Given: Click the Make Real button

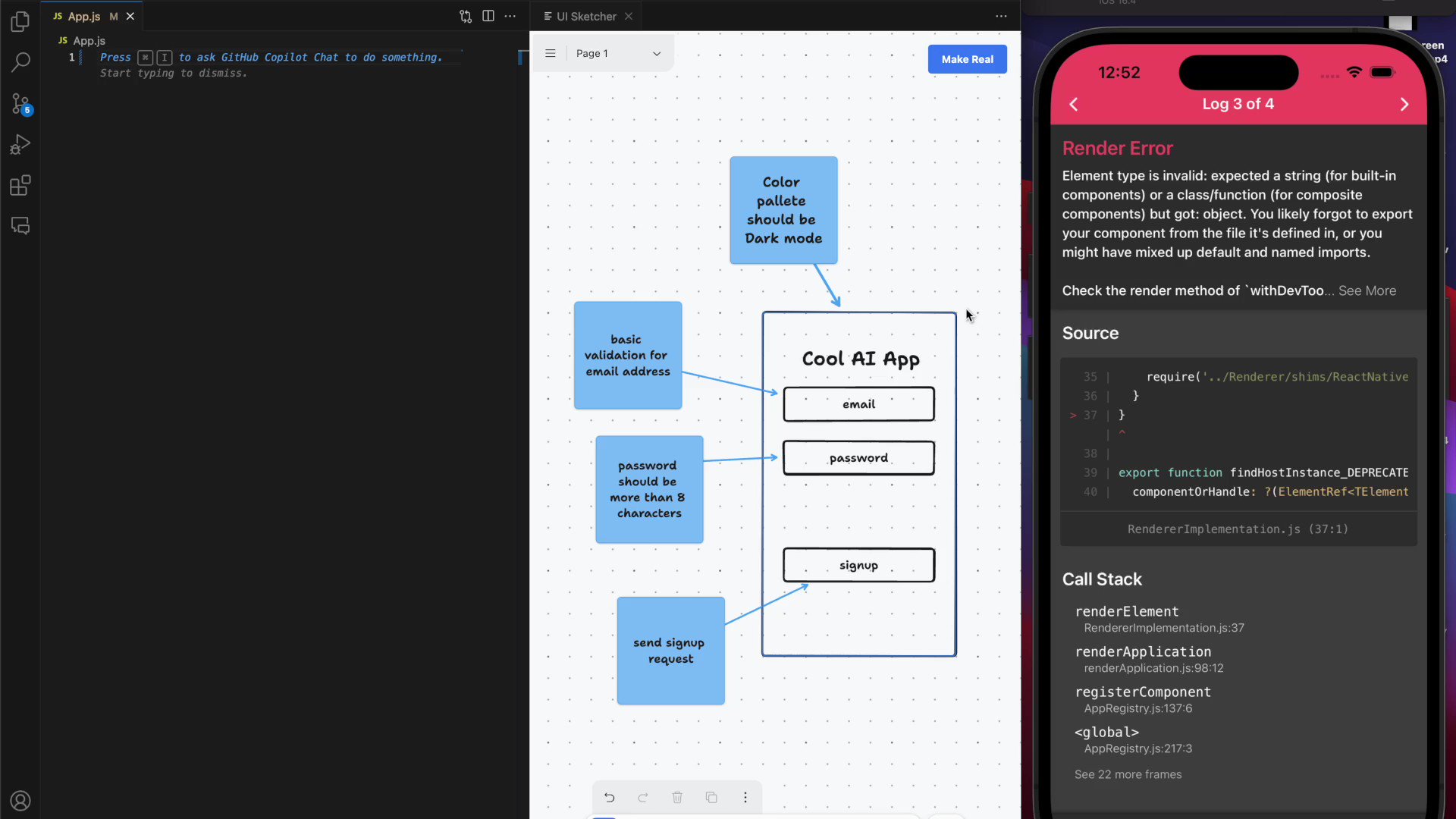Looking at the screenshot, I should tap(966, 58).
